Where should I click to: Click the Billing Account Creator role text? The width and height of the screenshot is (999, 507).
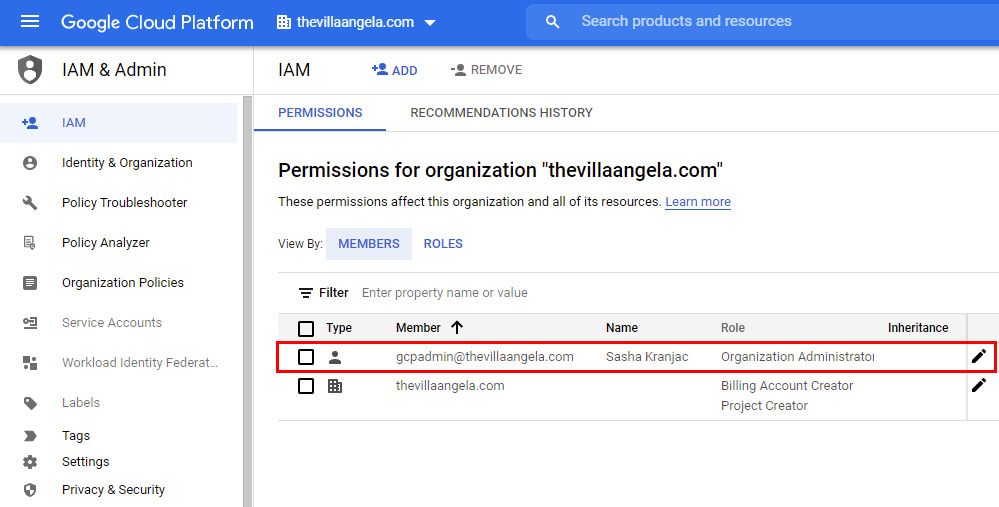787,386
